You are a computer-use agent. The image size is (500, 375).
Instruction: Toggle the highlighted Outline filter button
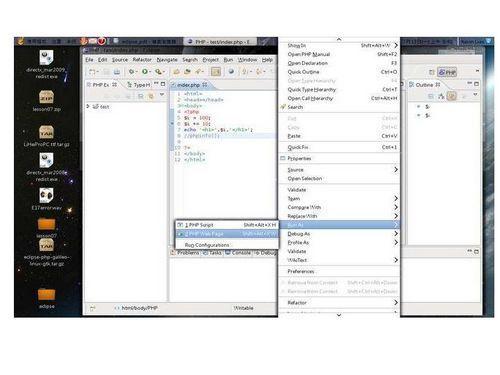pyautogui.click(x=451, y=96)
